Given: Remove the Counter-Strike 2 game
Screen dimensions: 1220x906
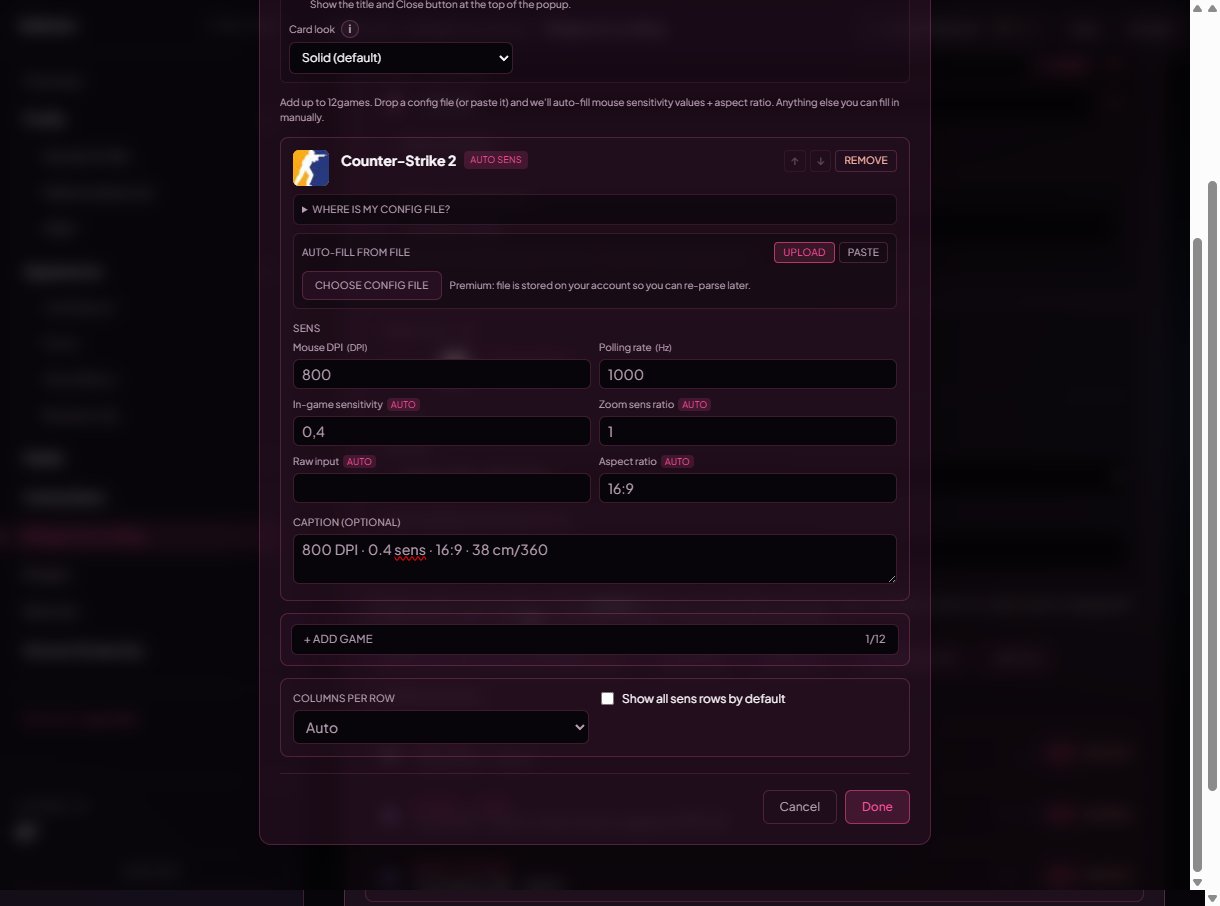Looking at the screenshot, I should (x=866, y=161).
